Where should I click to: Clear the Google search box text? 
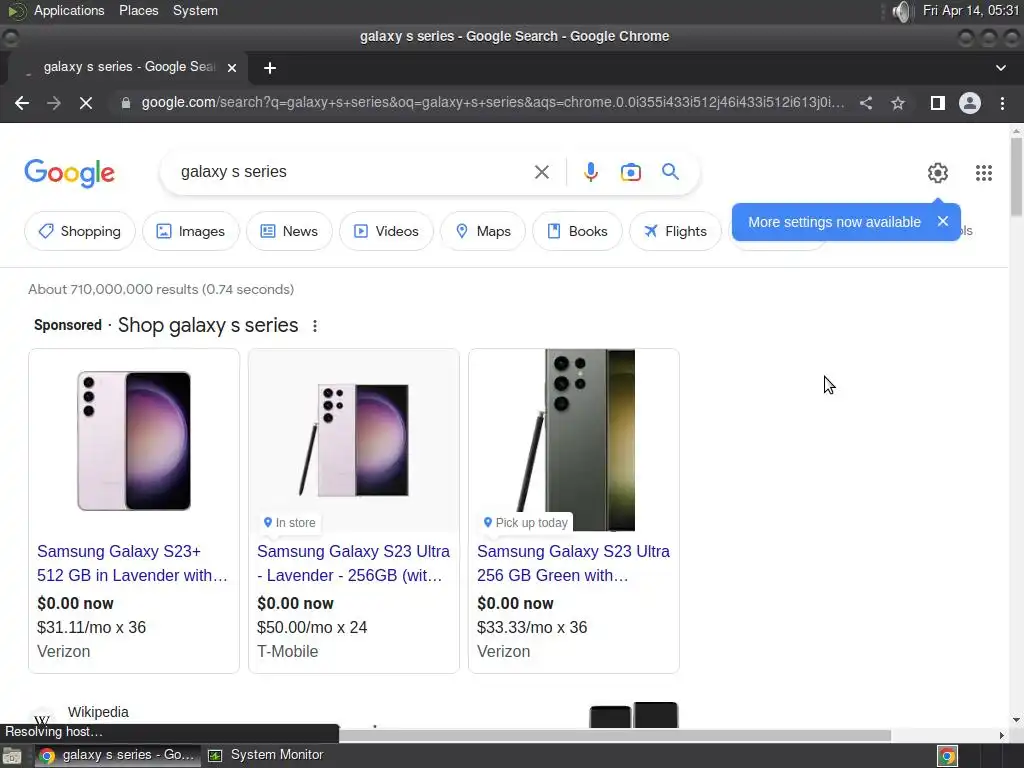click(x=541, y=172)
